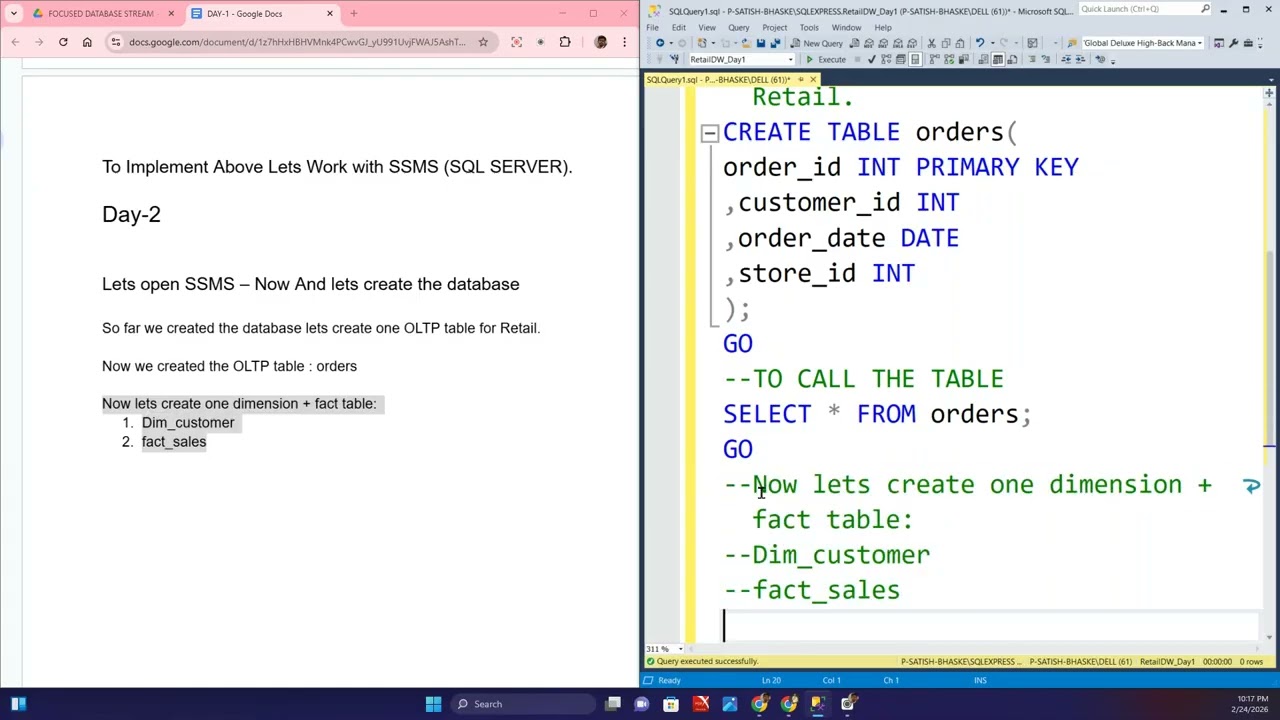Viewport: 1280px width, 720px height.
Task: Open Task View from the taskbar
Action: click(613, 704)
